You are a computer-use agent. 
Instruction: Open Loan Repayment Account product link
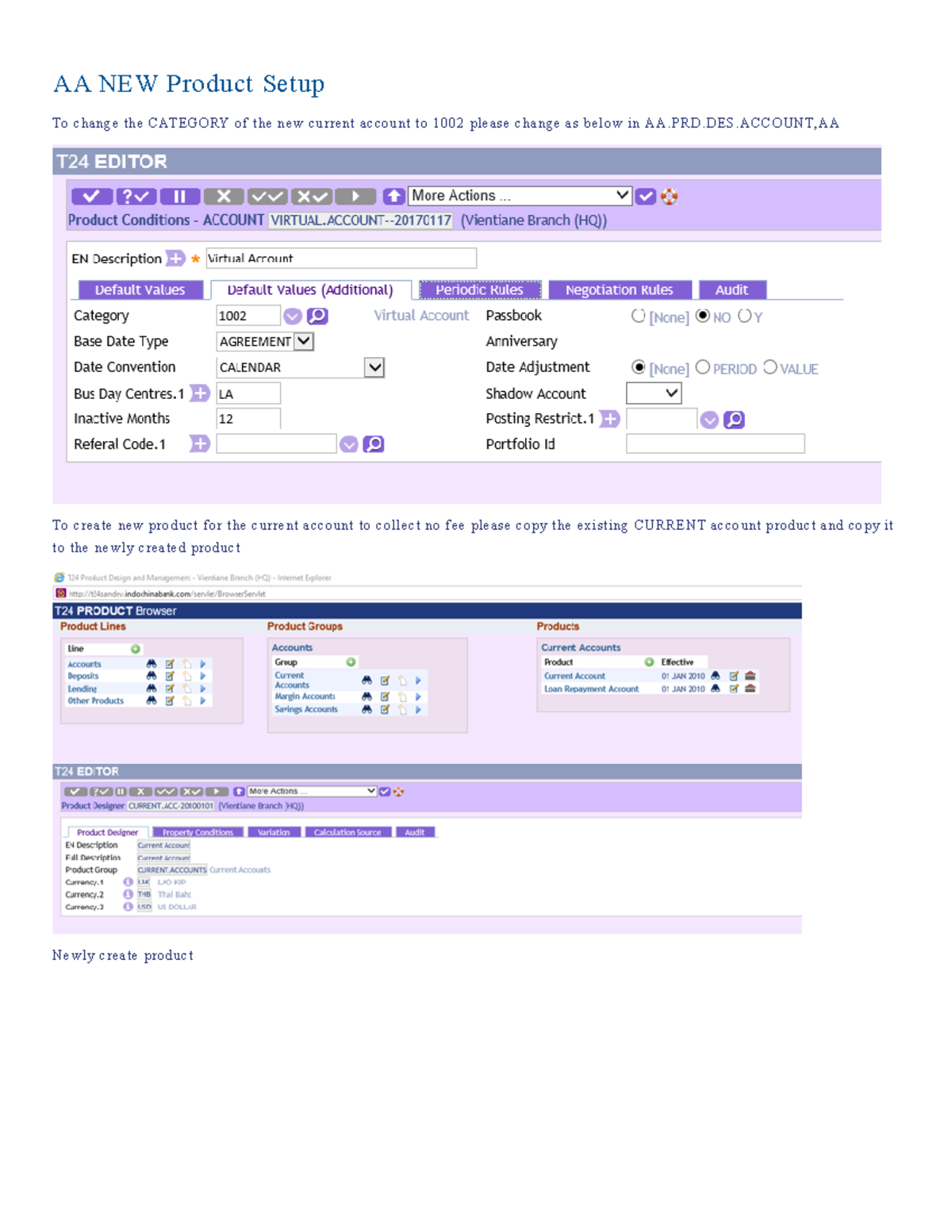pyautogui.click(x=591, y=689)
